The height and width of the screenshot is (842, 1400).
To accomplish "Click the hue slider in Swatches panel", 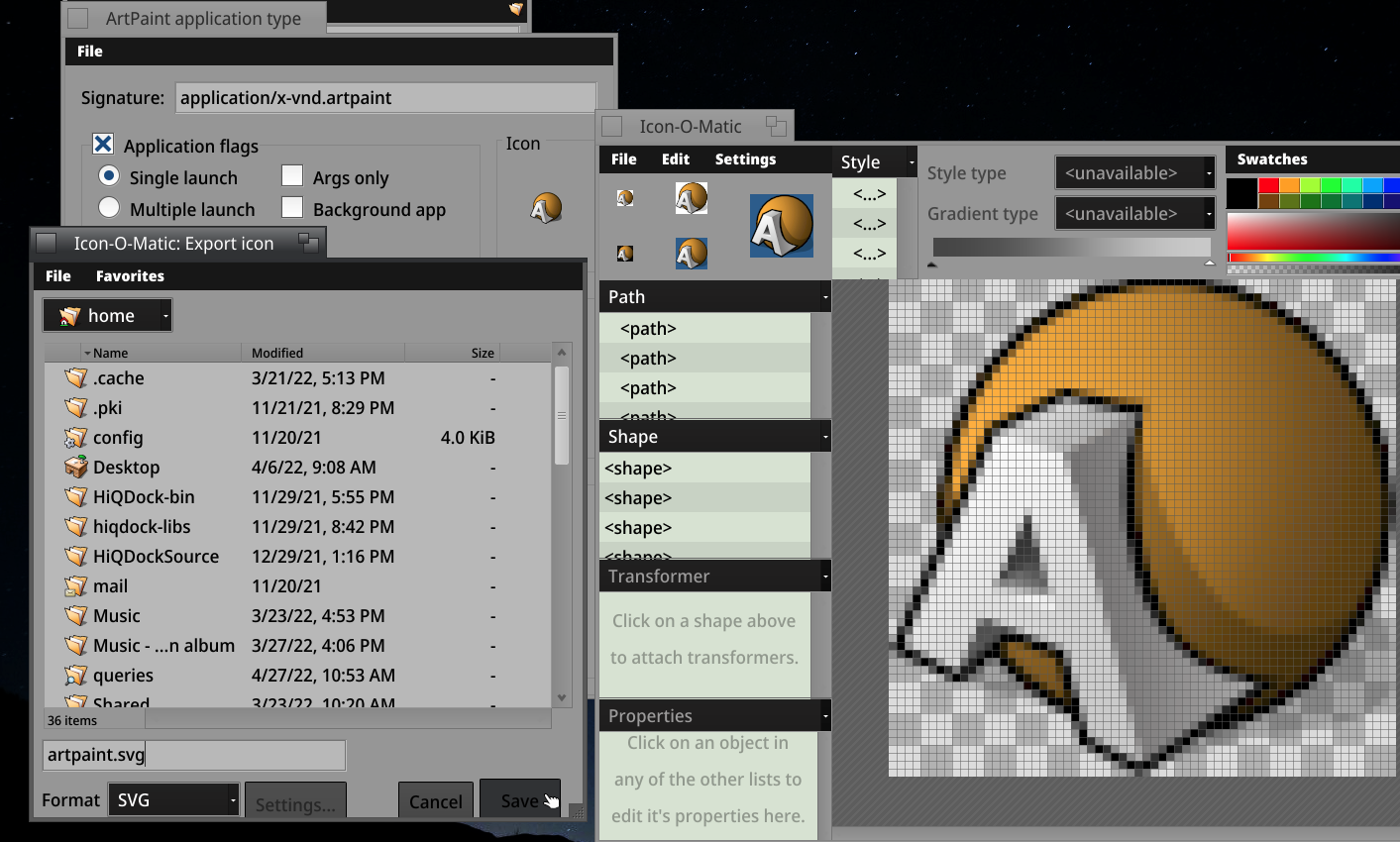I will 1313,258.
